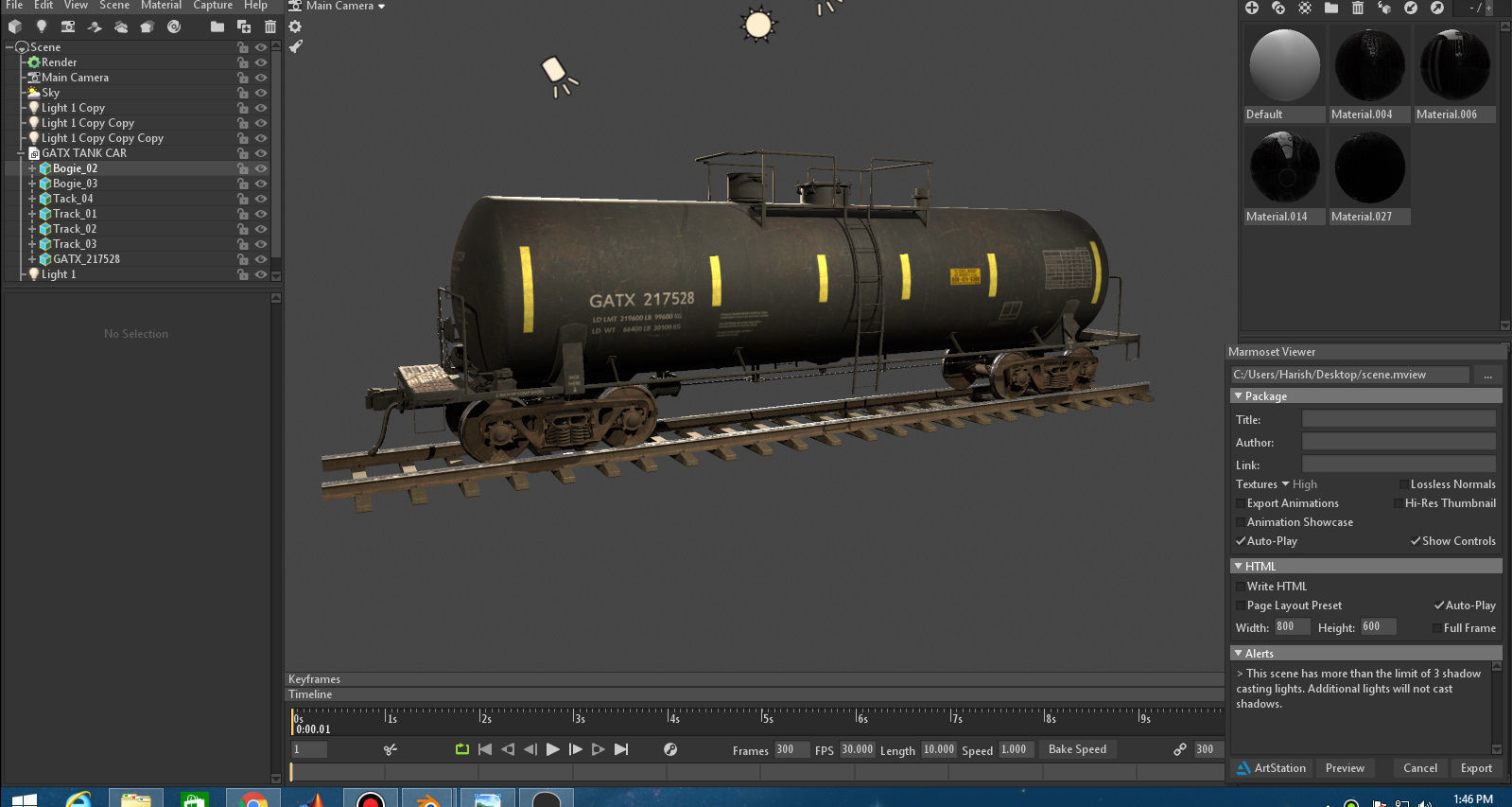
Task: Enable the Hi-Res Thumbnail checkbox
Action: pyautogui.click(x=1398, y=503)
